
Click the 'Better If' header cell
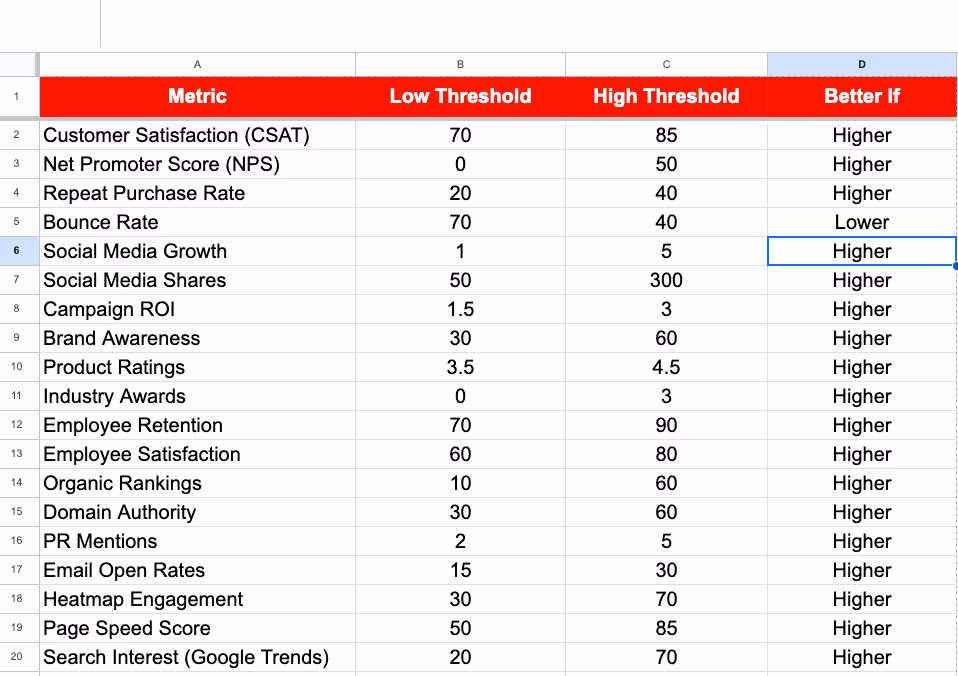pyautogui.click(x=862, y=97)
